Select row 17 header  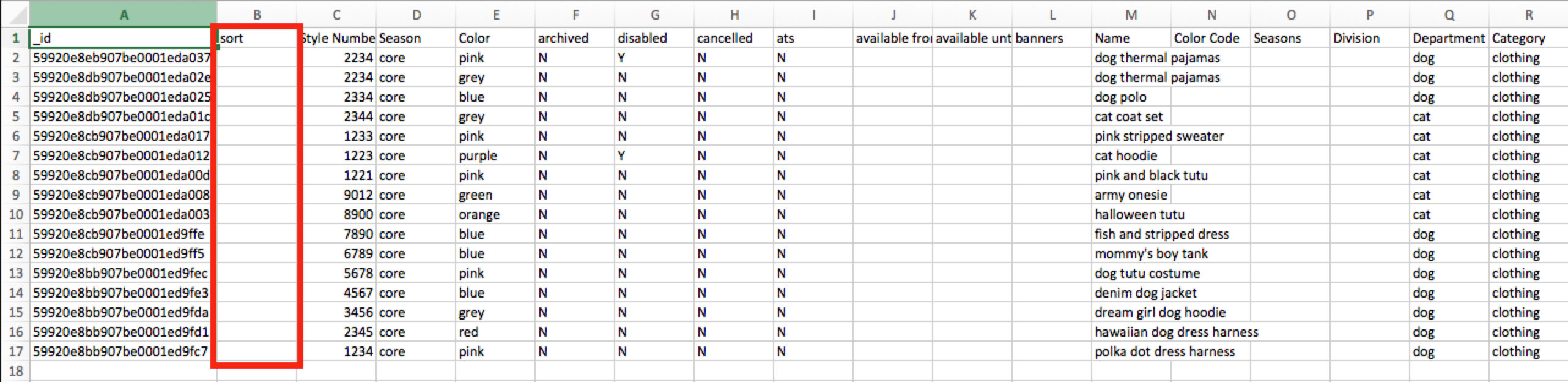pyautogui.click(x=15, y=351)
